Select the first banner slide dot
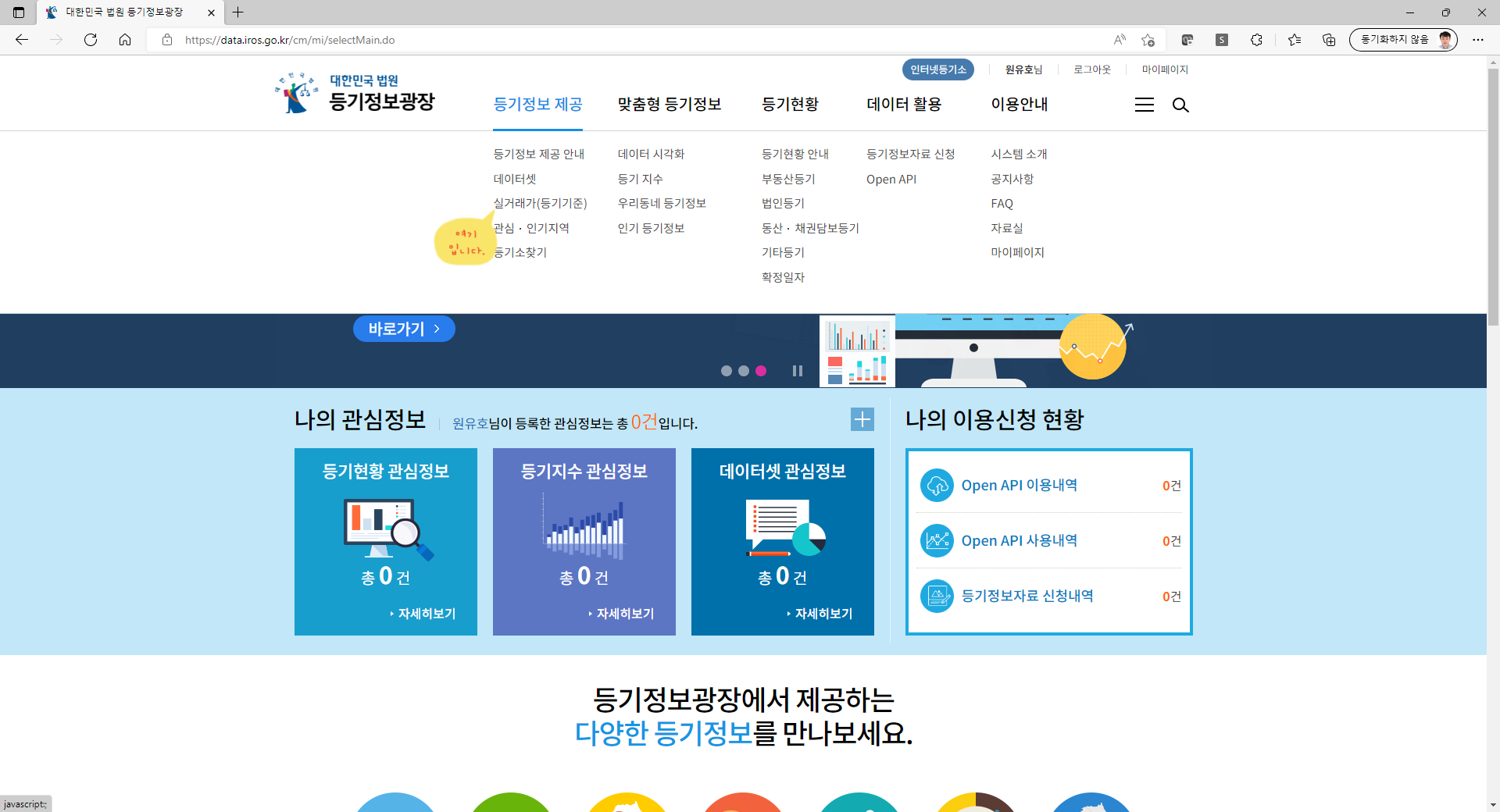 pyautogui.click(x=726, y=371)
